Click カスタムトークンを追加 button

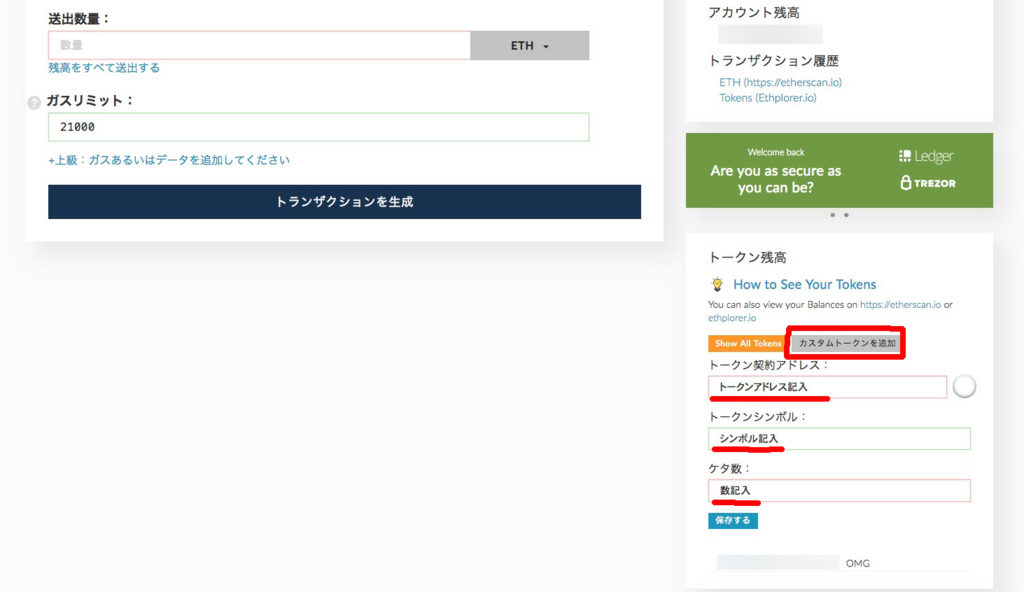(x=847, y=343)
